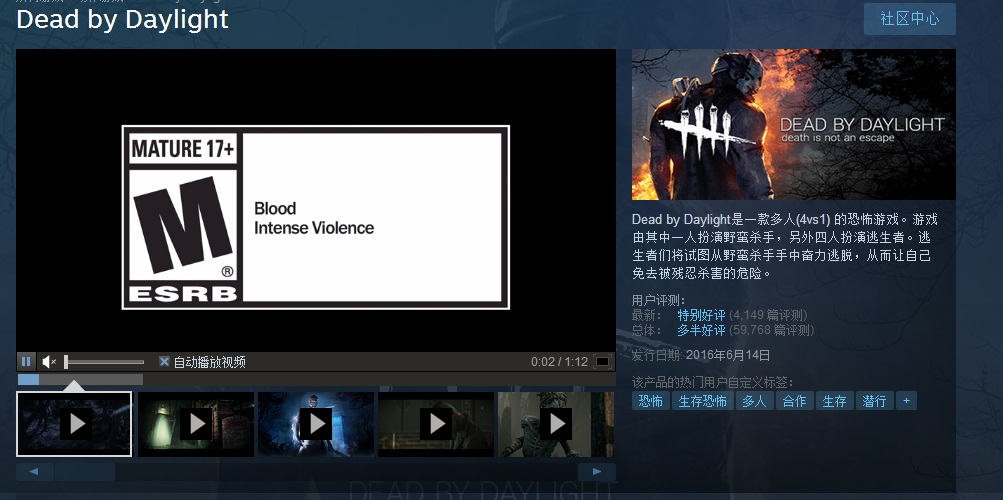
Task: Select the 合作 tag
Action: pyautogui.click(x=794, y=401)
